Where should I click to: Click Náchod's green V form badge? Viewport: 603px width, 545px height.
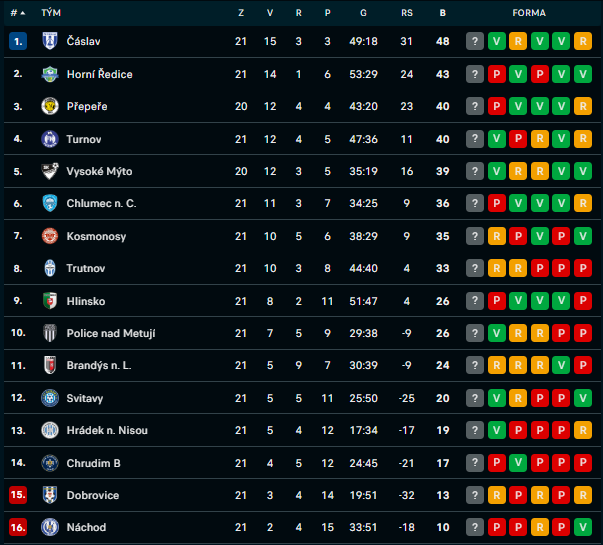[x=583, y=527]
